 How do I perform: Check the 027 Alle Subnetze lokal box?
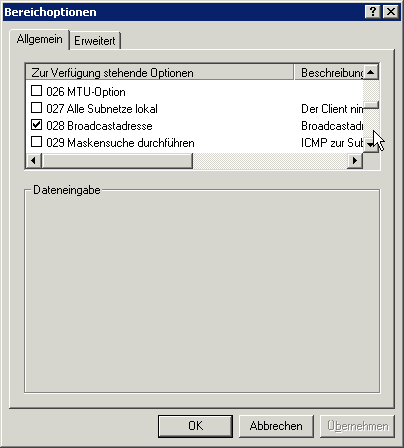(36, 108)
